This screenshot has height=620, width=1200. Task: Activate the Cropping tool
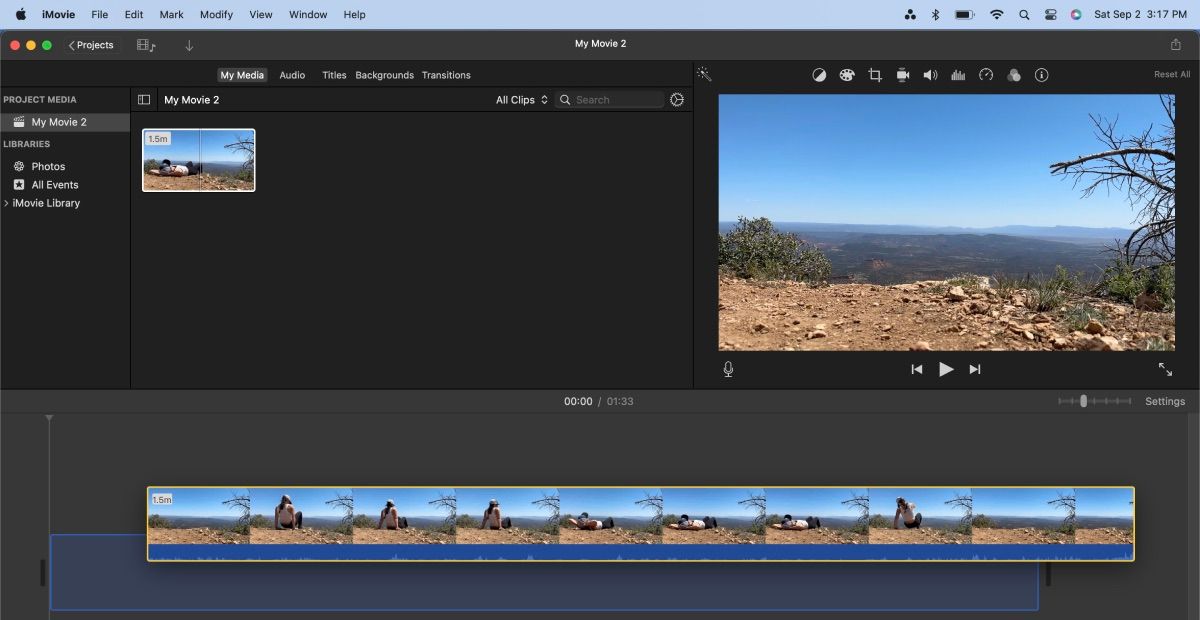(875, 74)
